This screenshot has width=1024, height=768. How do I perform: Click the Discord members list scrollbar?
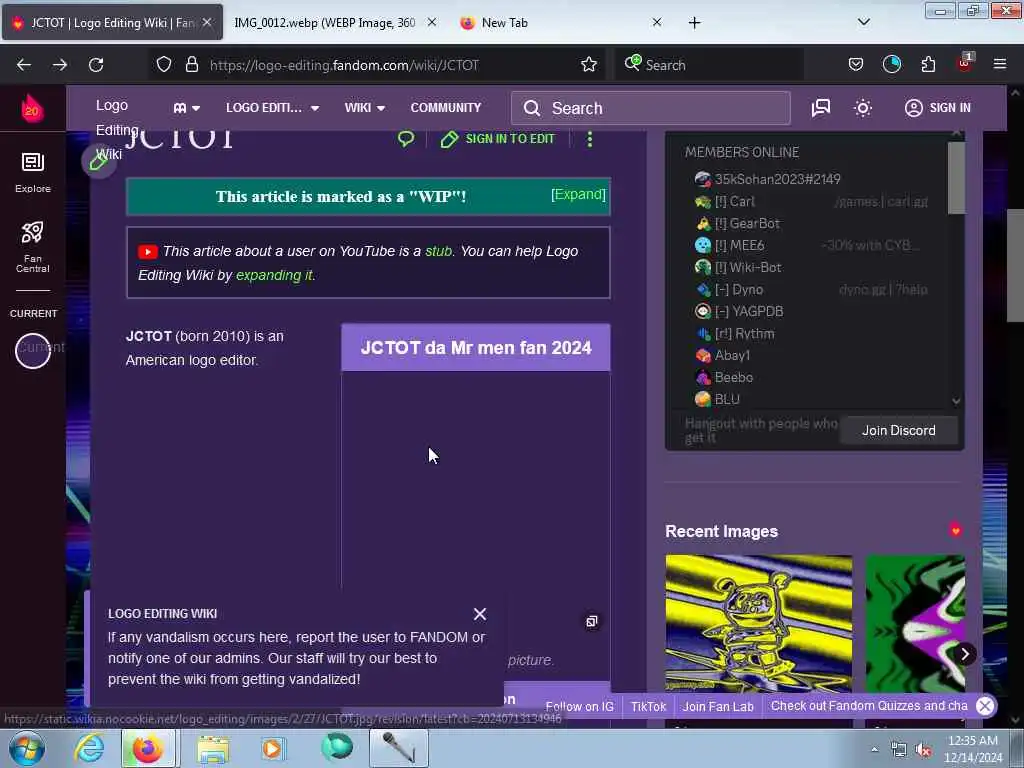tap(956, 178)
